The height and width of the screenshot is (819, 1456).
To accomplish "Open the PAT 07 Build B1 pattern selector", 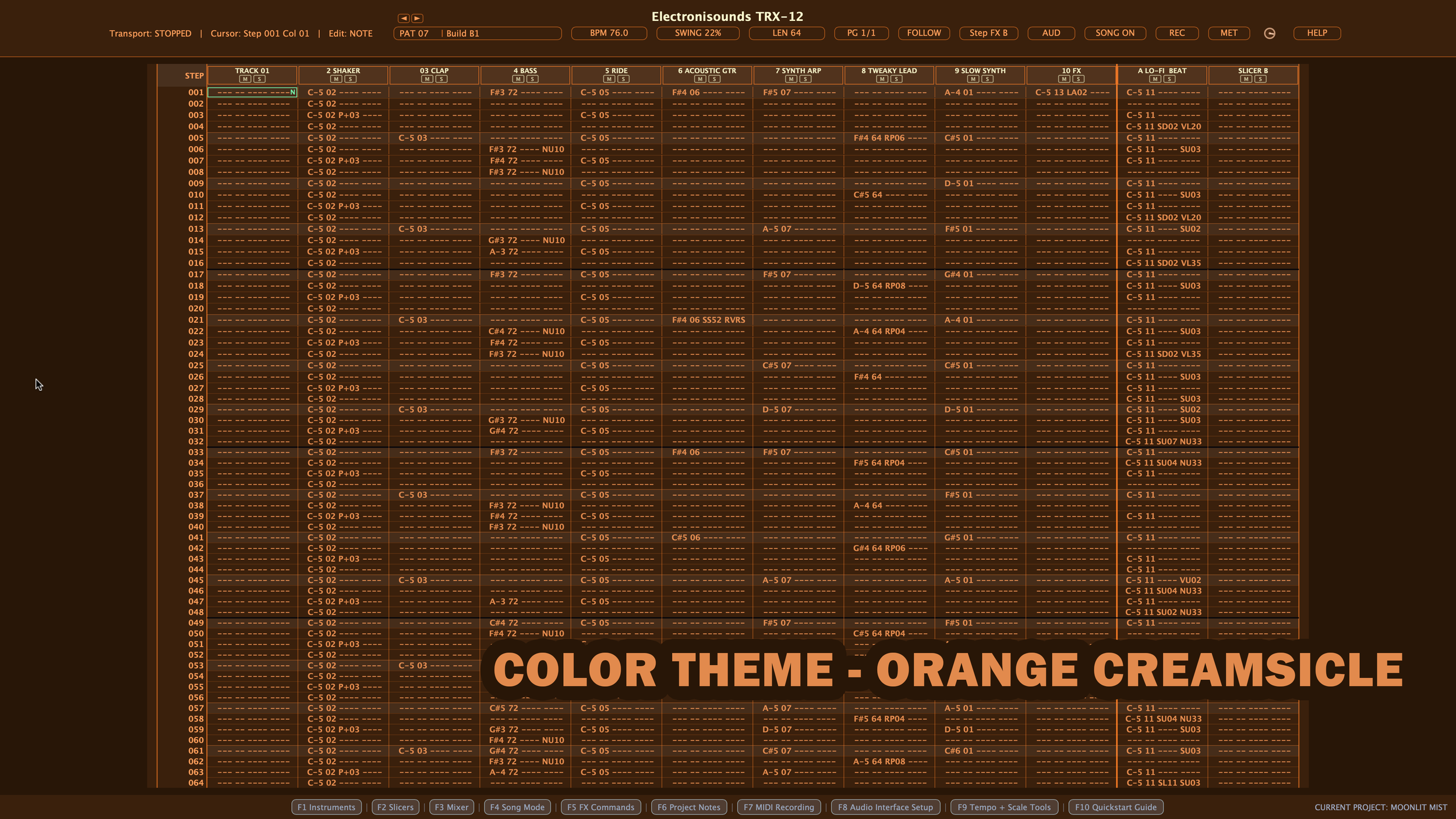I will tap(478, 33).
